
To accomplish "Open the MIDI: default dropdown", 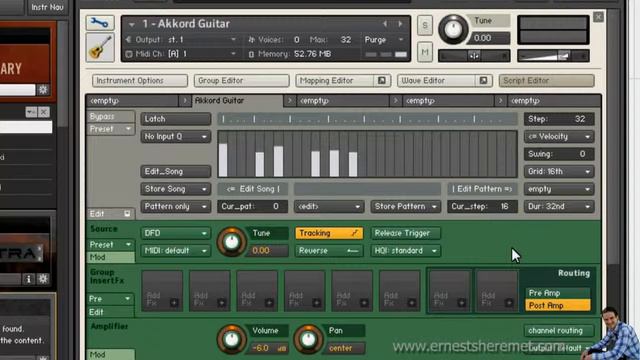I will coord(176,251).
